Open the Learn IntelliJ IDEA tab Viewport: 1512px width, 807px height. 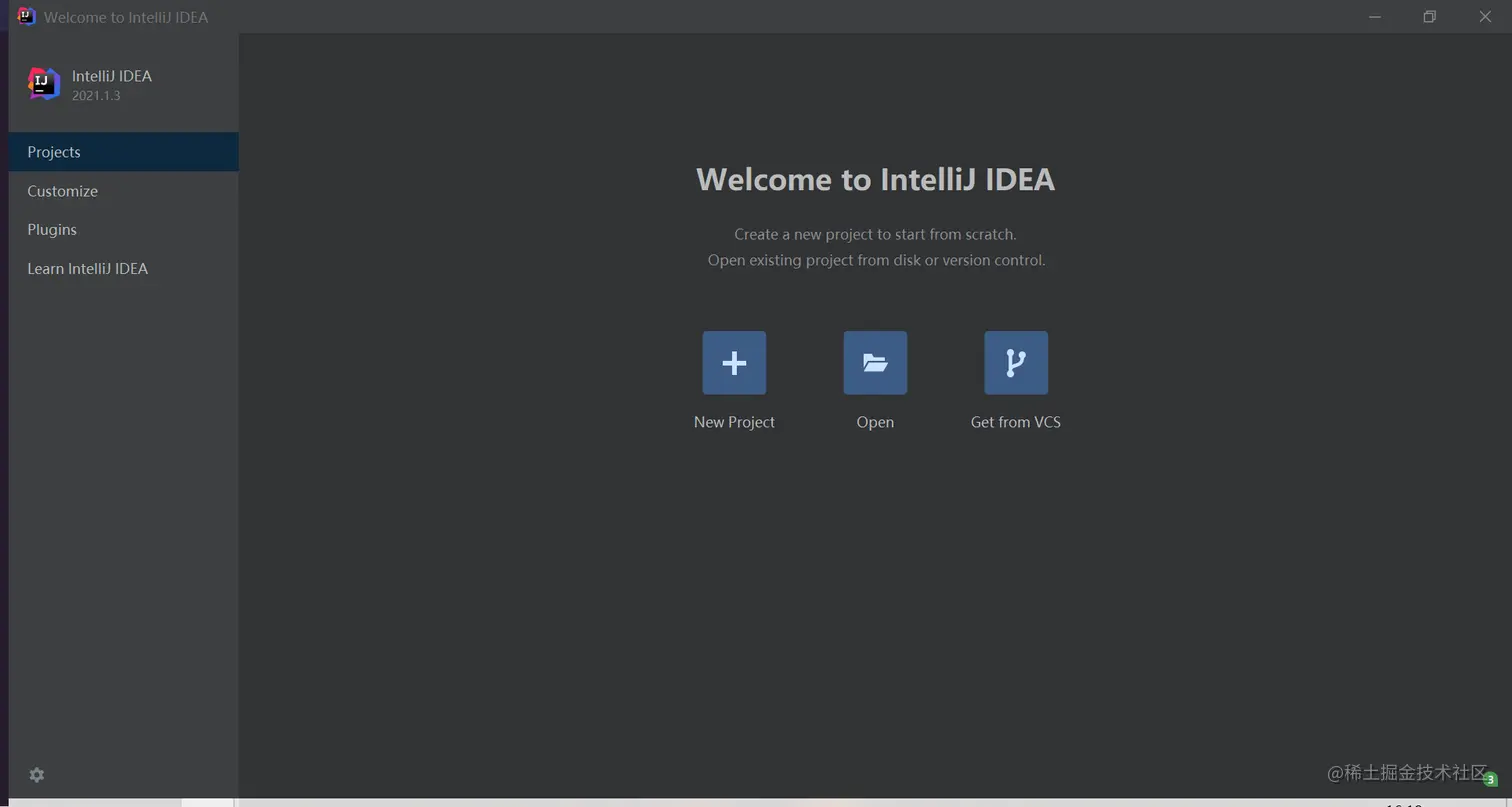pyautogui.click(x=124, y=268)
